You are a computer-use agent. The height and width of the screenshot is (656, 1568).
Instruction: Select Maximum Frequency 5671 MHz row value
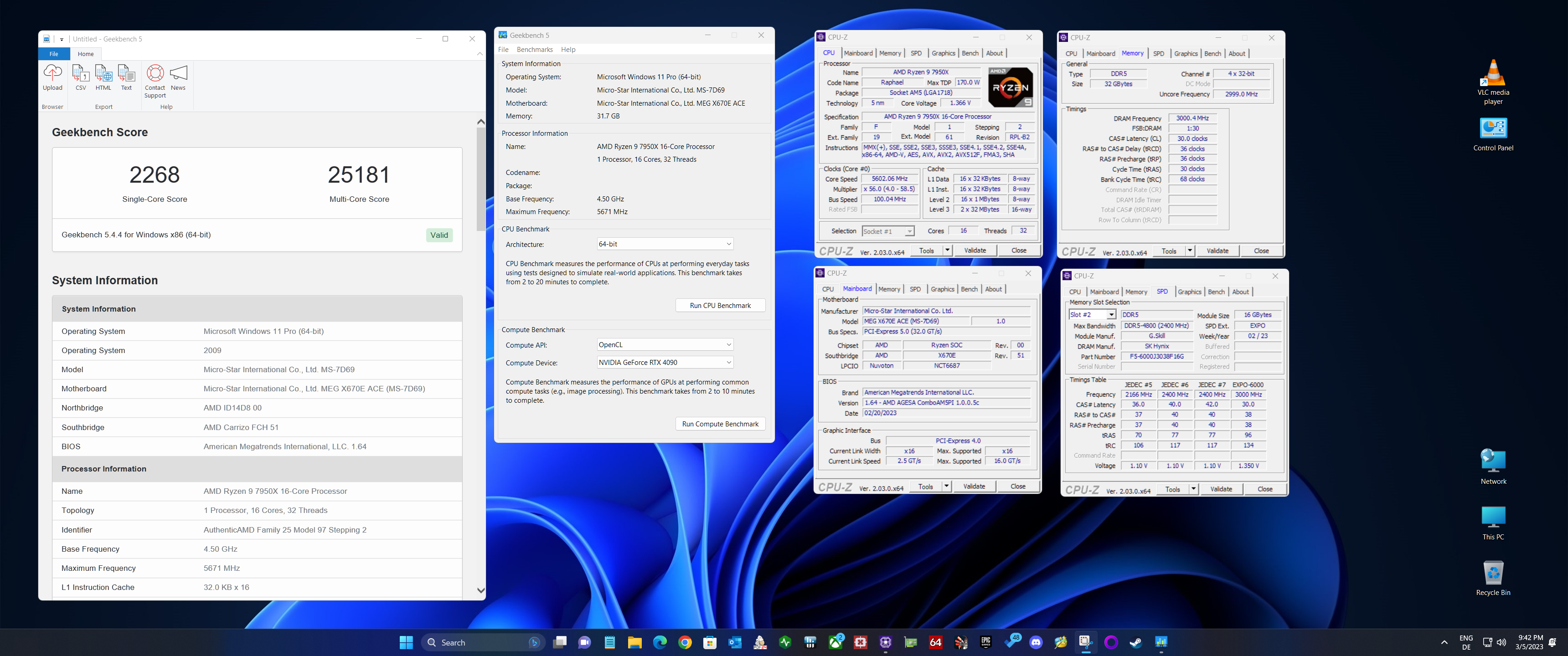[222, 569]
